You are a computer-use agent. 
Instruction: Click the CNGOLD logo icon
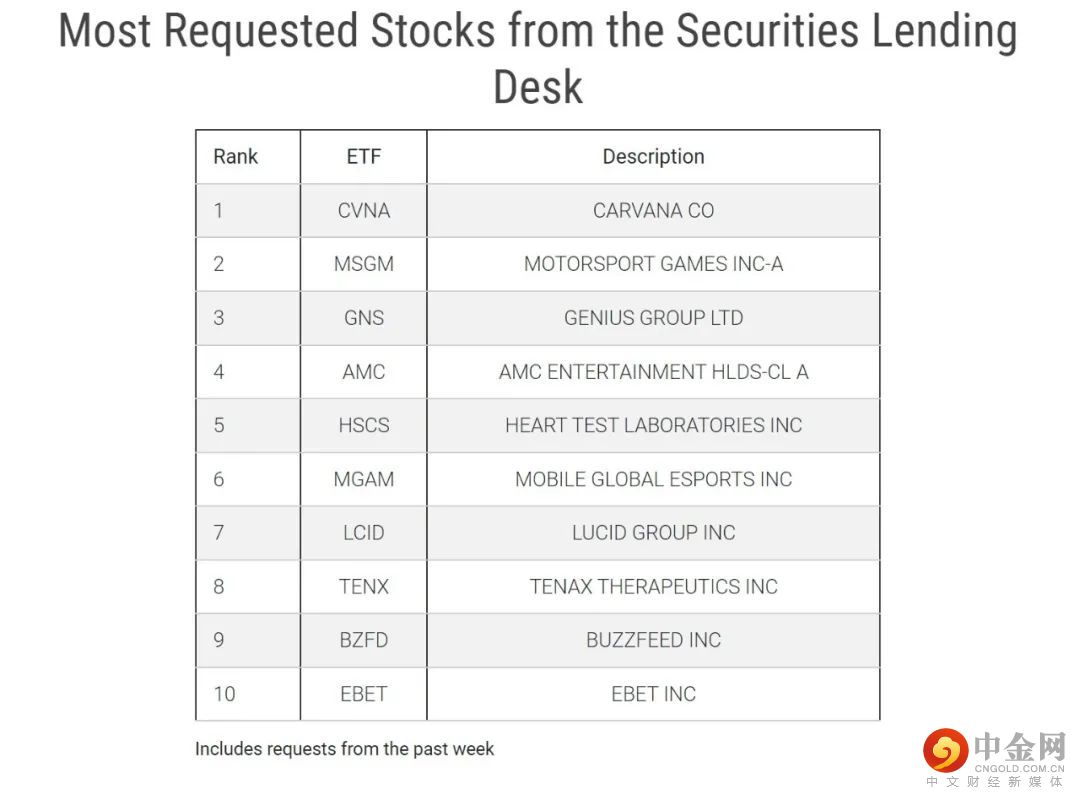[x=945, y=751]
